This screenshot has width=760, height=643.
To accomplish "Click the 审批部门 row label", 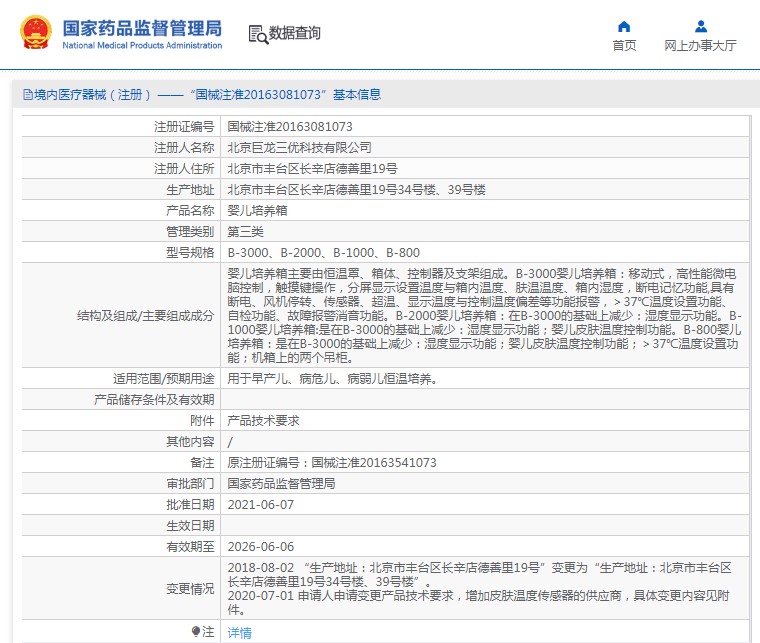I will tap(190, 484).
